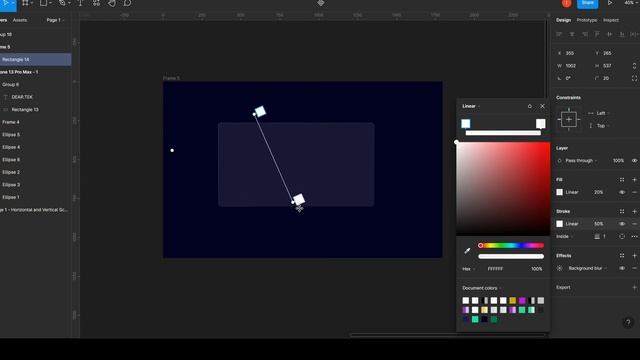The height and width of the screenshot is (360, 640).
Task: Open the help button
Action: pyautogui.click(x=628, y=322)
